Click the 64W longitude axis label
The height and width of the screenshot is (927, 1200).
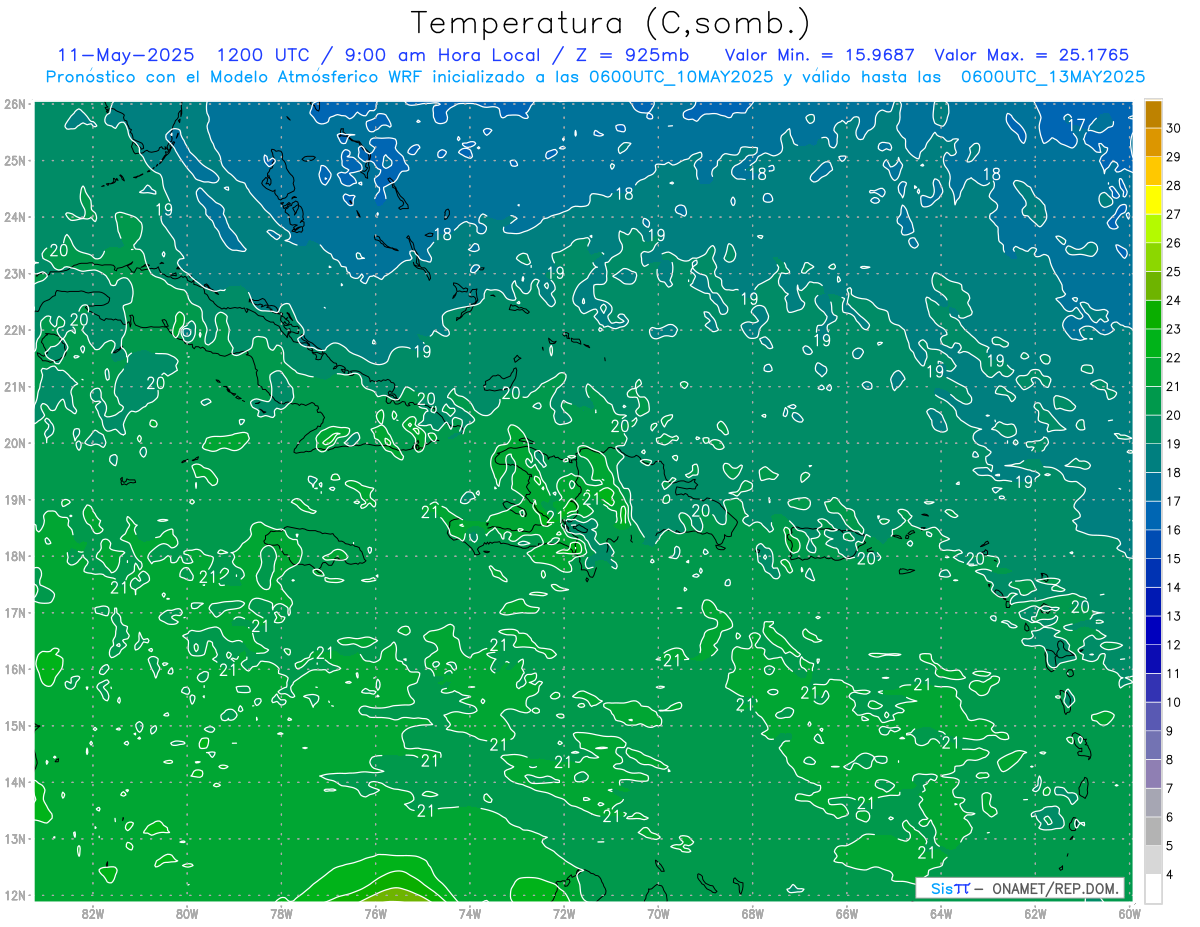point(941,913)
